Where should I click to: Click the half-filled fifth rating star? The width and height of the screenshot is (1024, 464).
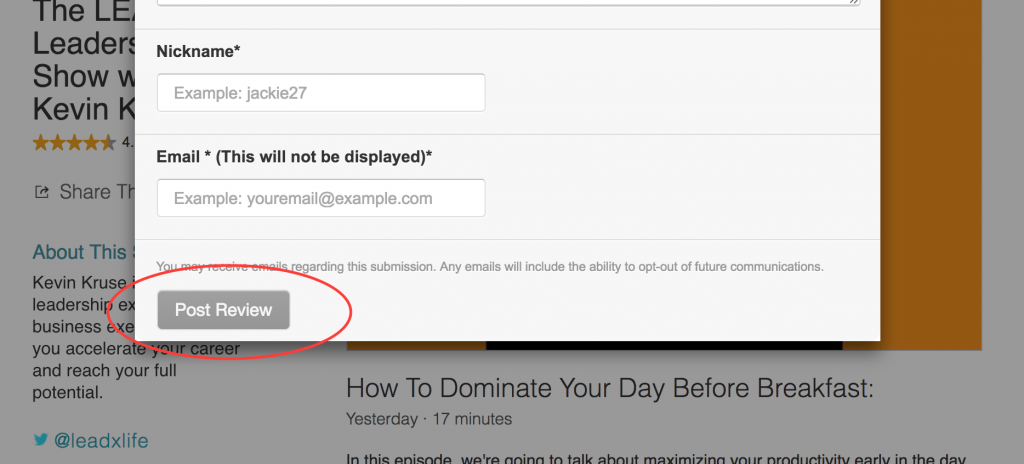pos(108,142)
